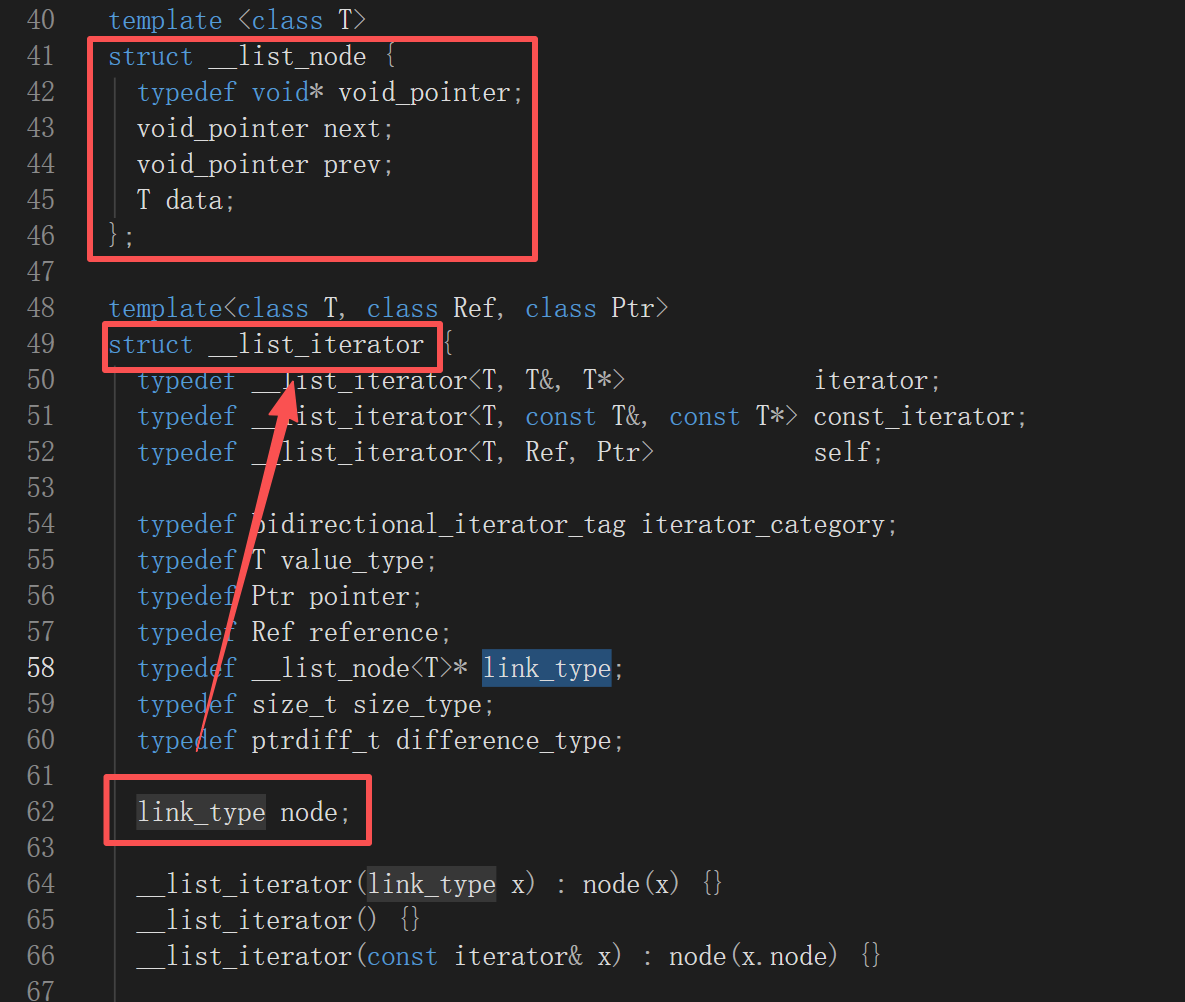
Task: Click line number 62 in the gutter
Action: [x=41, y=812]
